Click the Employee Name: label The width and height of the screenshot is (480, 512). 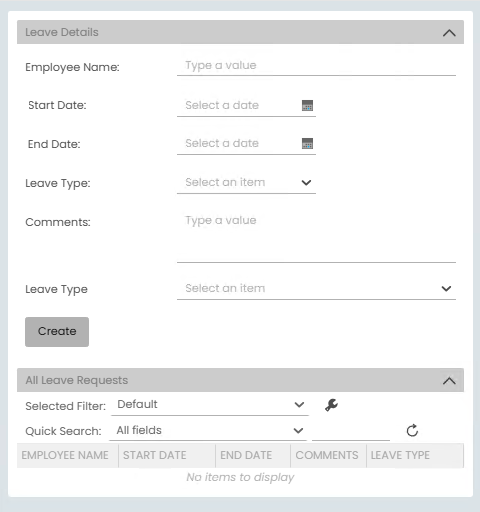(72, 67)
